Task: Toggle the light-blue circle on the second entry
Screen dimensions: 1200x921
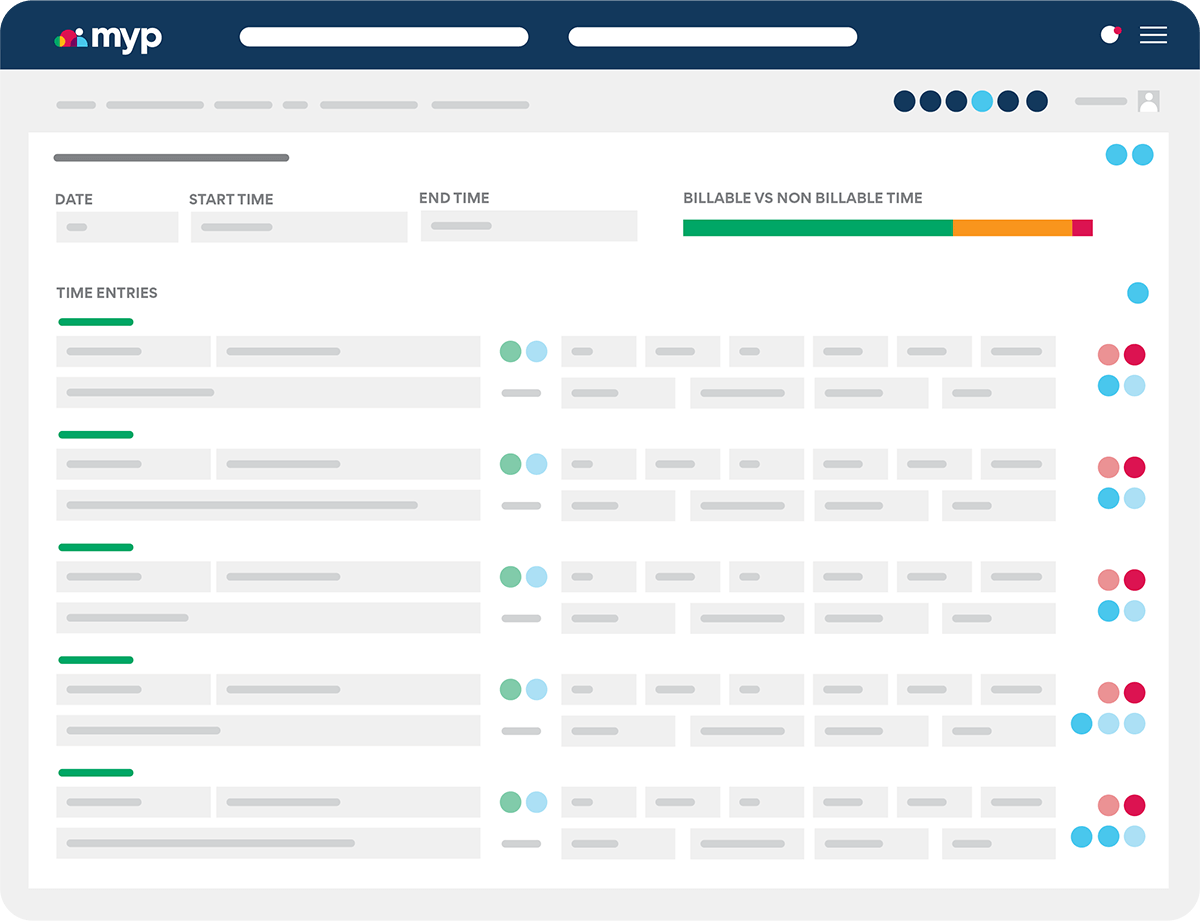Action: point(536,463)
